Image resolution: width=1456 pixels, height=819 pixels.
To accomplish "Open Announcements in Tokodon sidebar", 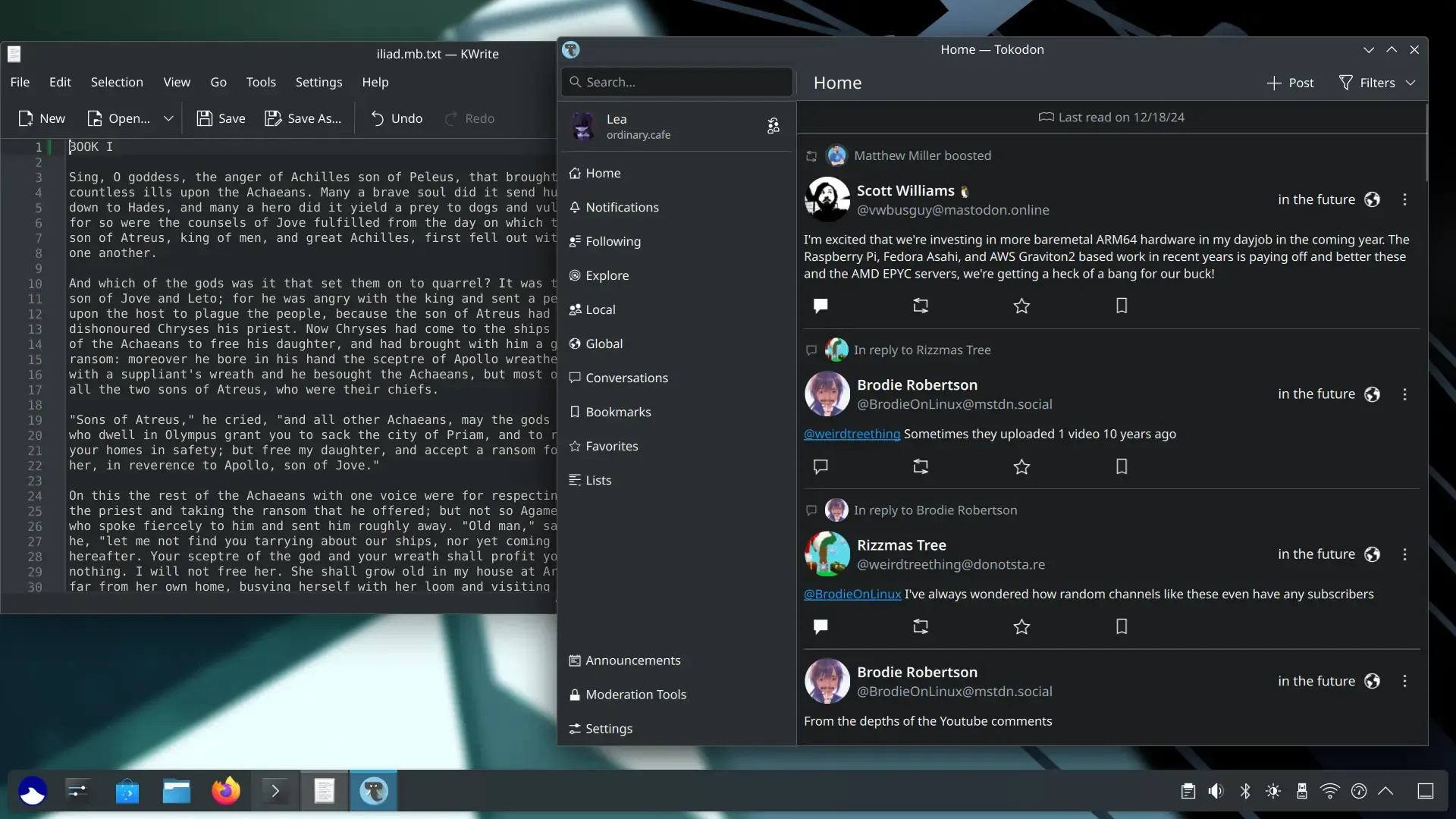I will pos(677,661).
